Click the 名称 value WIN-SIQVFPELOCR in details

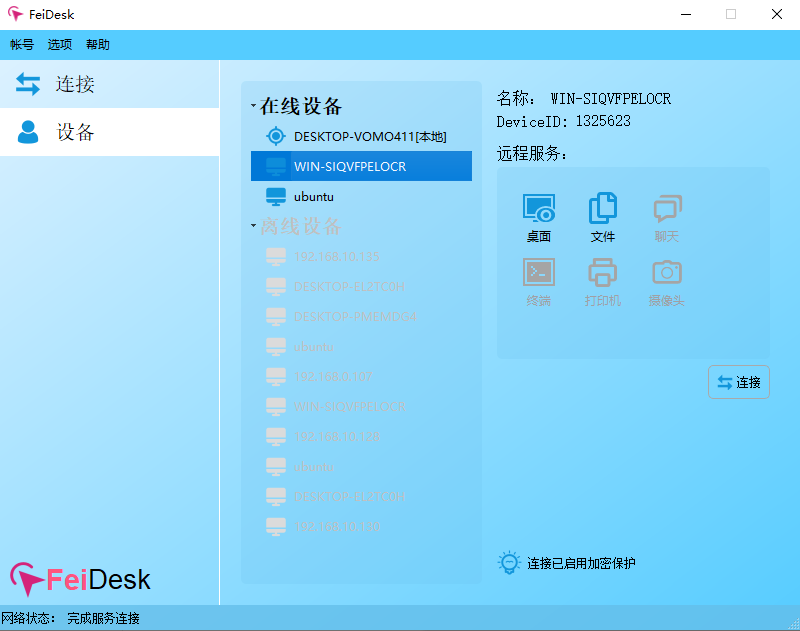click(611, 98)
